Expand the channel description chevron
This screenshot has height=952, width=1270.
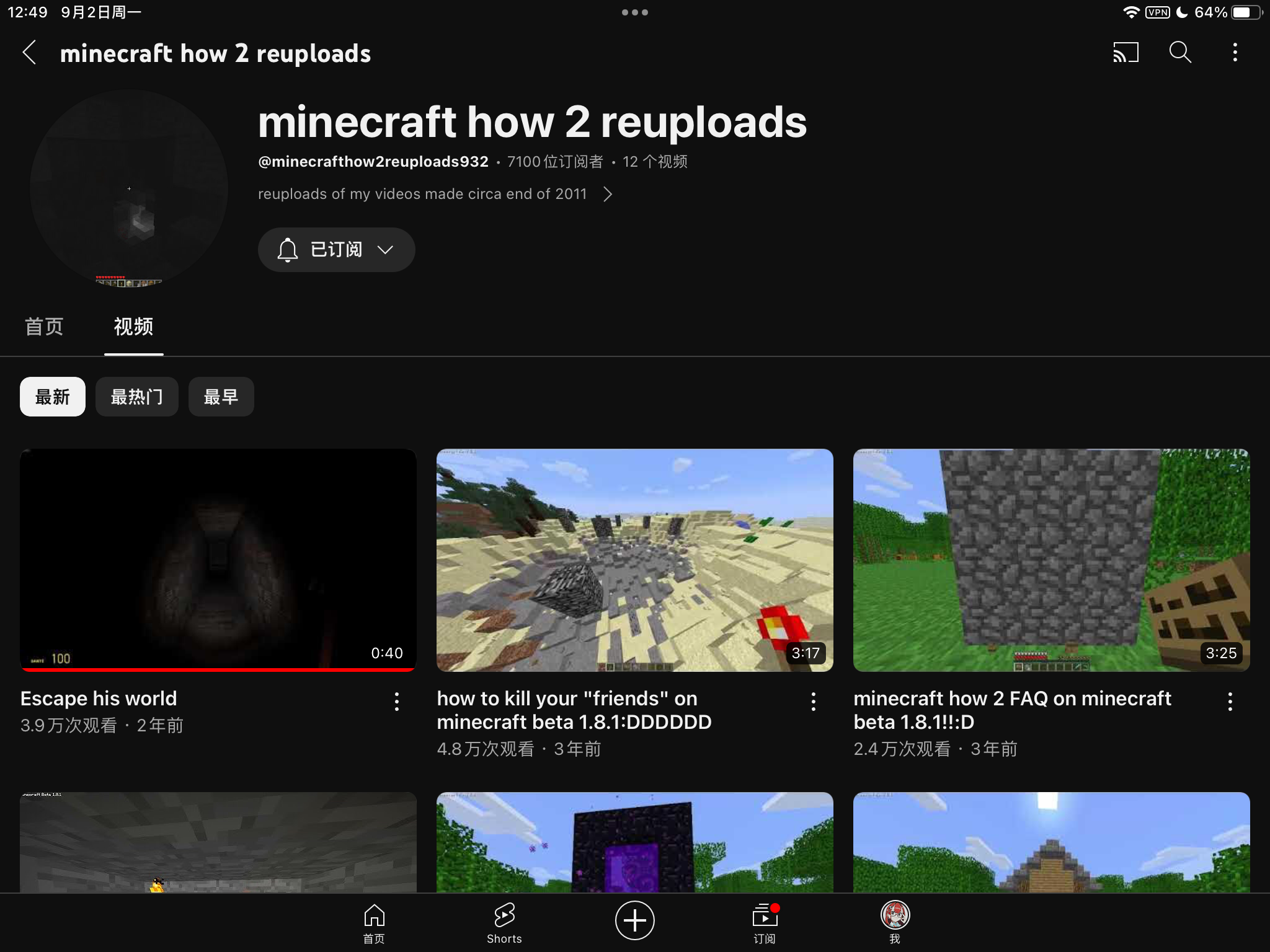(x=608, y=195)
